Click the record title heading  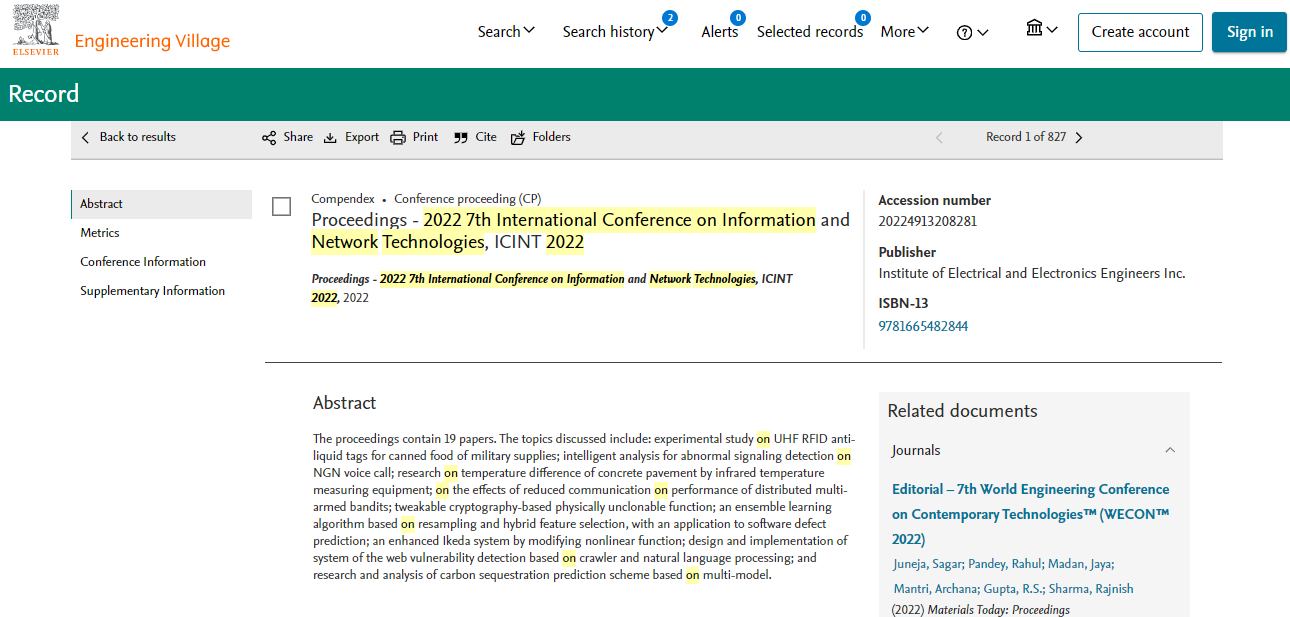[580, 231]
